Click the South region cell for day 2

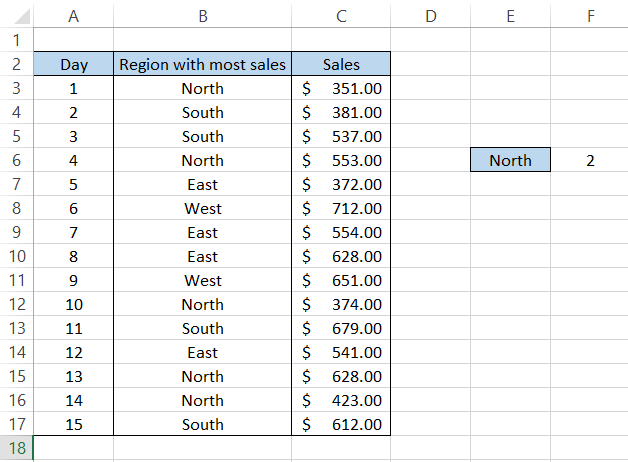(x=203, y=112)
